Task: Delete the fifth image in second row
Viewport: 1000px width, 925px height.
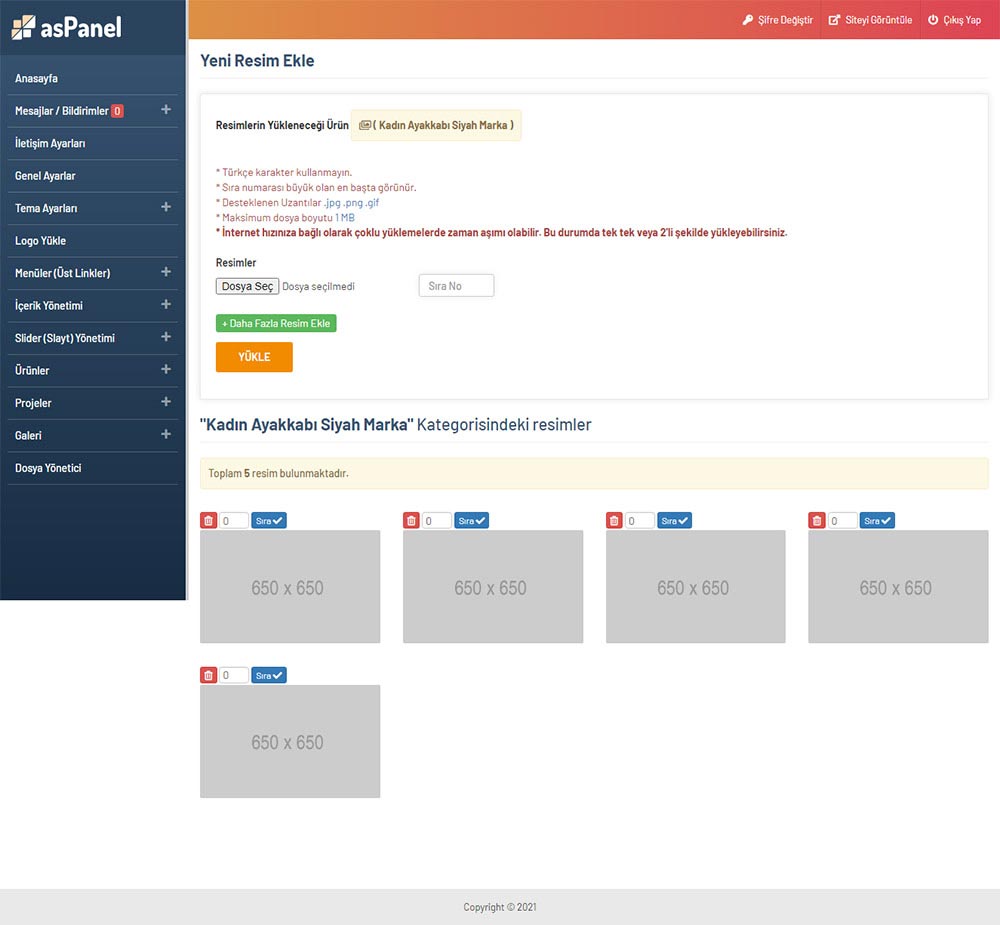Action: [x=208, y=676]
